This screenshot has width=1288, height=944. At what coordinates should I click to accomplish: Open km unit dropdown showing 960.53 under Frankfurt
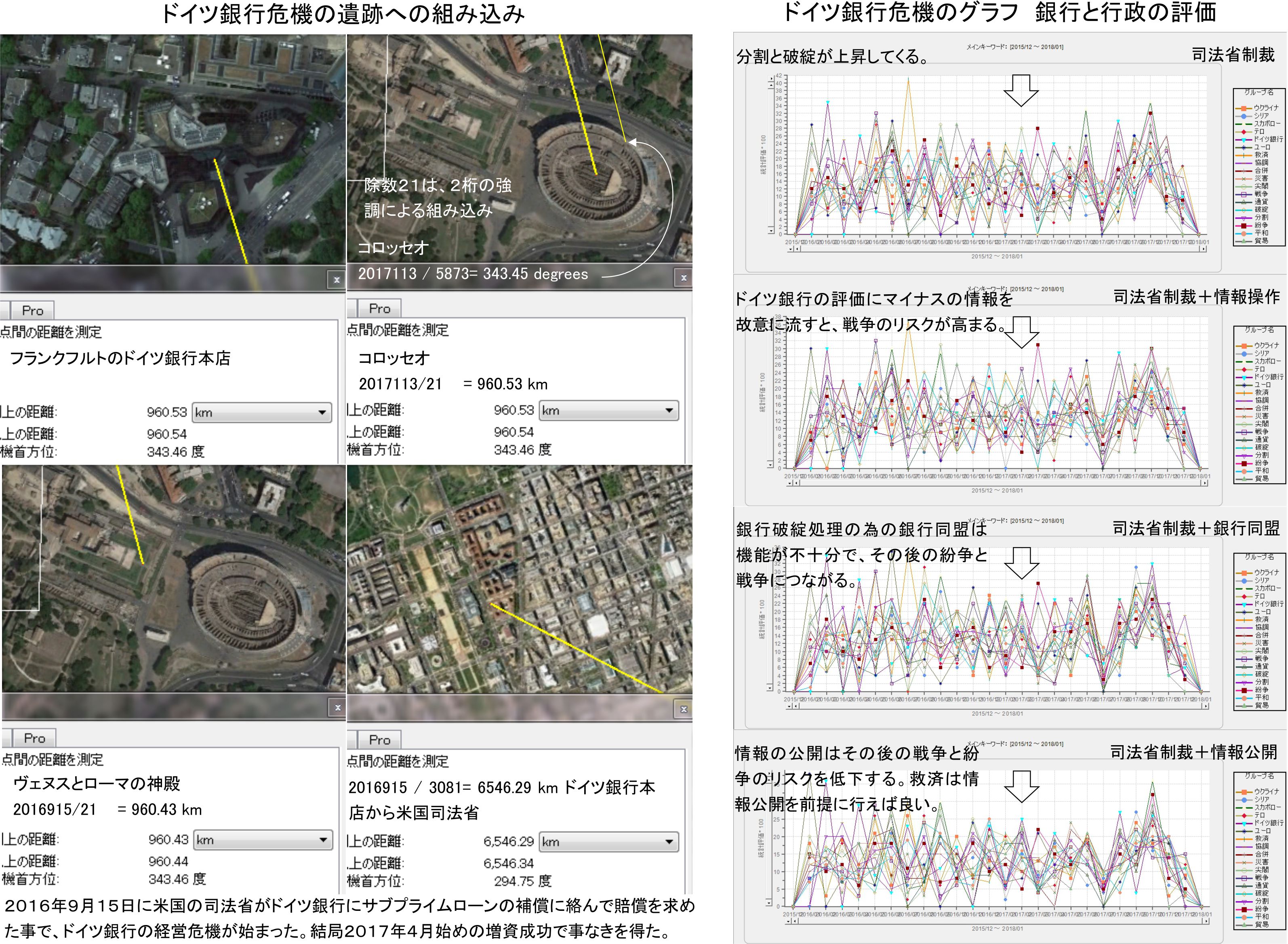pyautogui.click(x=261, y=413)
